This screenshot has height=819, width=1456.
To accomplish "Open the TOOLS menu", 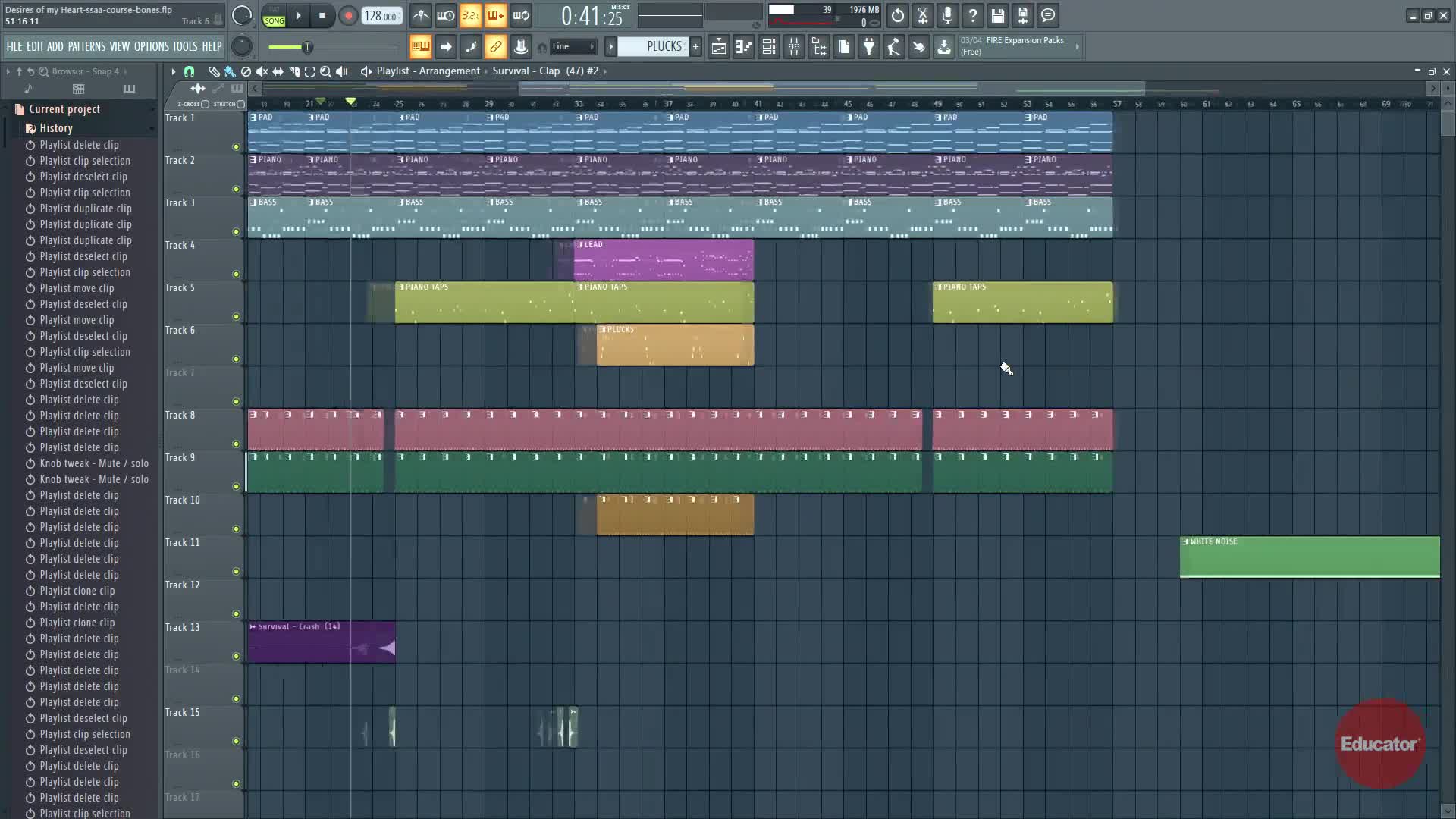I will point(184,47).
